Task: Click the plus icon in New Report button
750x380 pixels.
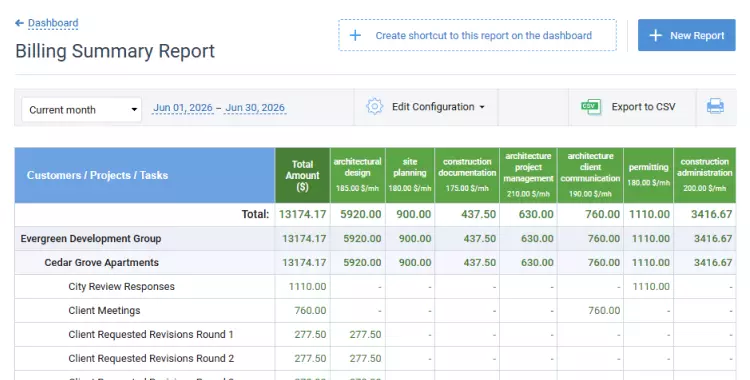Action: click(x=655, y=35)
